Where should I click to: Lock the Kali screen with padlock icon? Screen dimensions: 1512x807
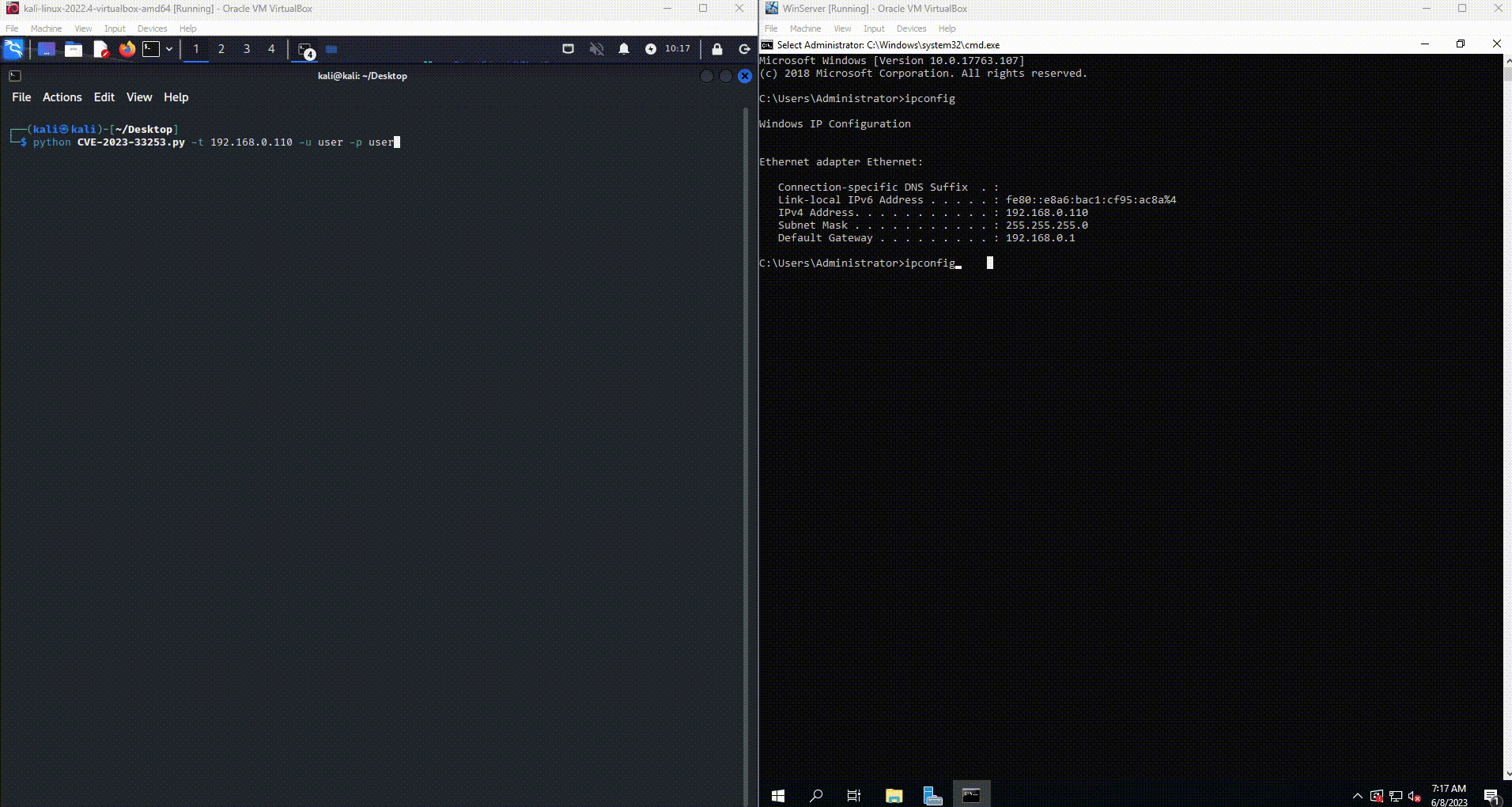coord(717,49)
